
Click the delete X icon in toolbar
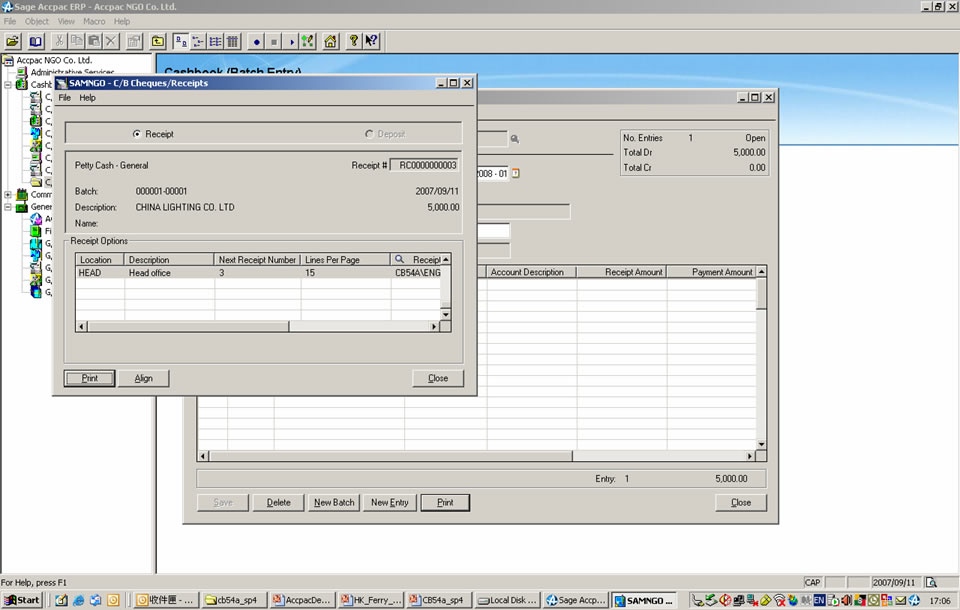[110, 41]
